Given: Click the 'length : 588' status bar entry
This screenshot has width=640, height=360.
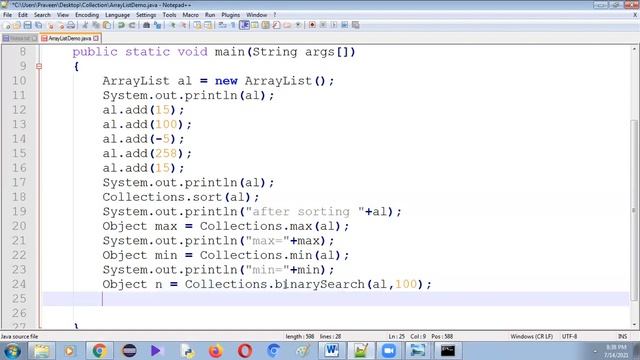Looking at the screenshot, I should pyautogui.click(x=300, y=336).
